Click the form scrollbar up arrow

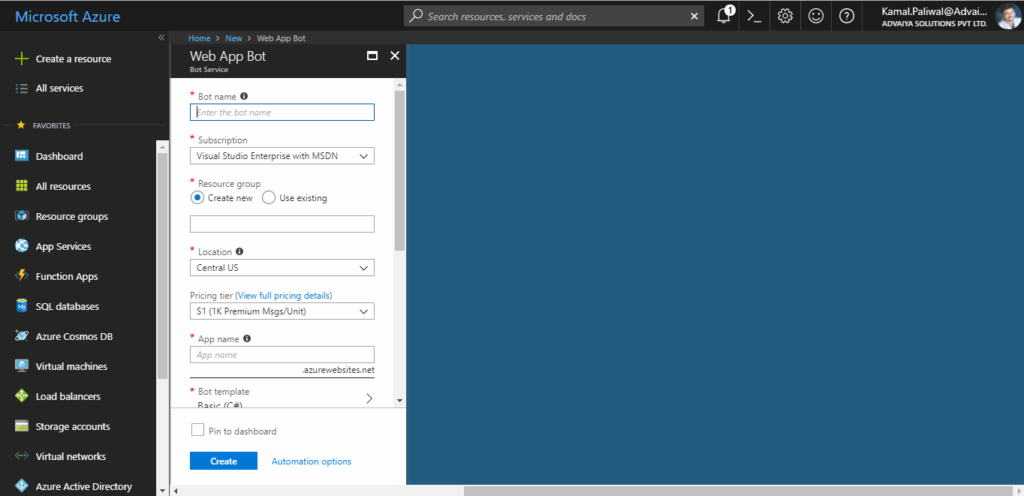pos(400,84)
